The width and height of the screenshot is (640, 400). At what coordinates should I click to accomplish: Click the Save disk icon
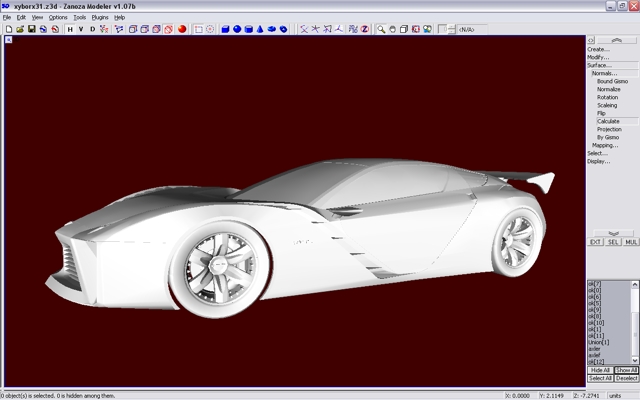(x=31, y=29)
